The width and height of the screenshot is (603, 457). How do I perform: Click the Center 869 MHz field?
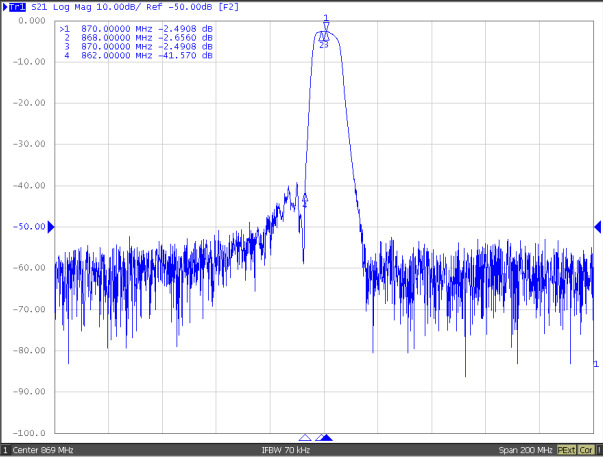(44, 450)
